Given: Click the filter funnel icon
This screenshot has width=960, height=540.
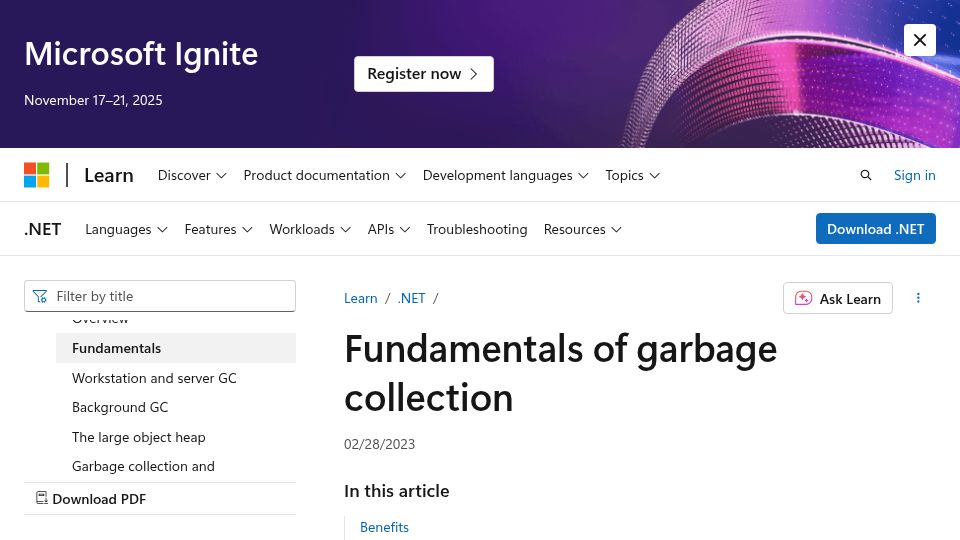Looking at the screenshot, I should [40, 296].
